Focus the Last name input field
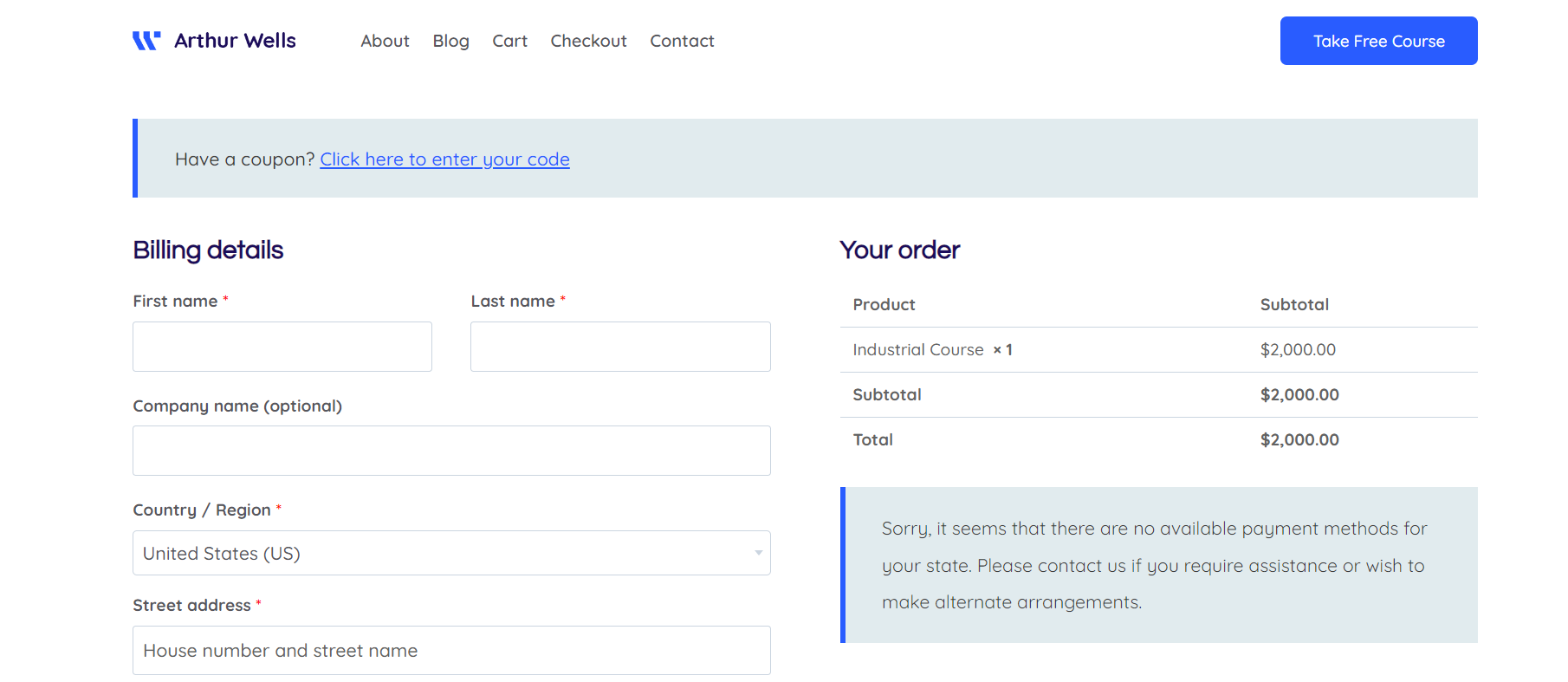 click(620, 347)
